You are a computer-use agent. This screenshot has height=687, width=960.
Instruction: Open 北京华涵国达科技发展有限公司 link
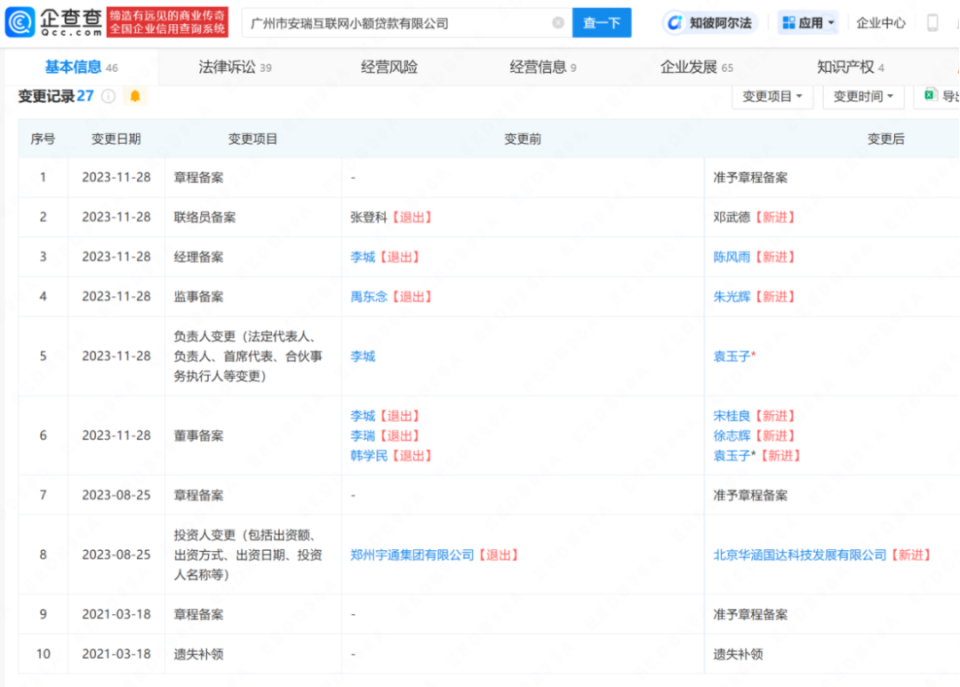click(x=800, y=555)
